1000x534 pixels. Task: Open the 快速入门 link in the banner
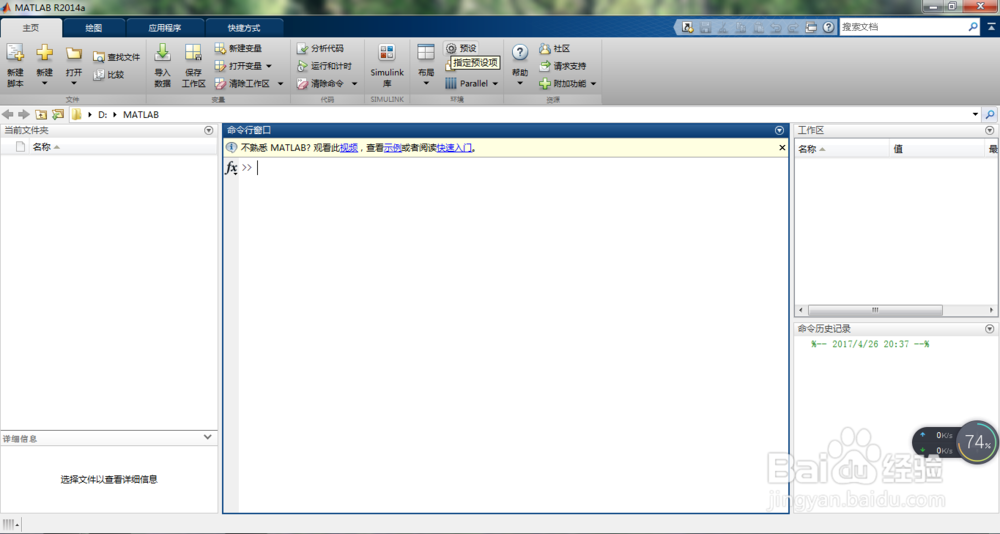pos(454,147)
